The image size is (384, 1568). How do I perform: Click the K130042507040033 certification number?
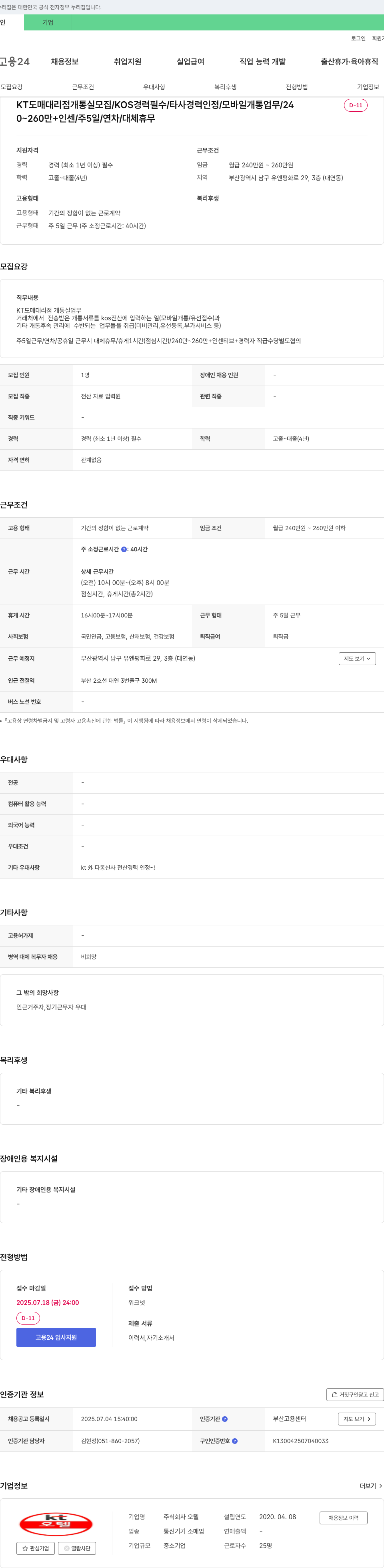click(300, 1441)
